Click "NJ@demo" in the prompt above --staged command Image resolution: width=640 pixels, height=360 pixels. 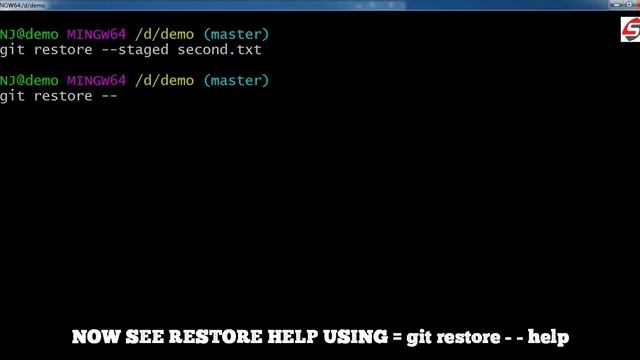click(29, 34)
